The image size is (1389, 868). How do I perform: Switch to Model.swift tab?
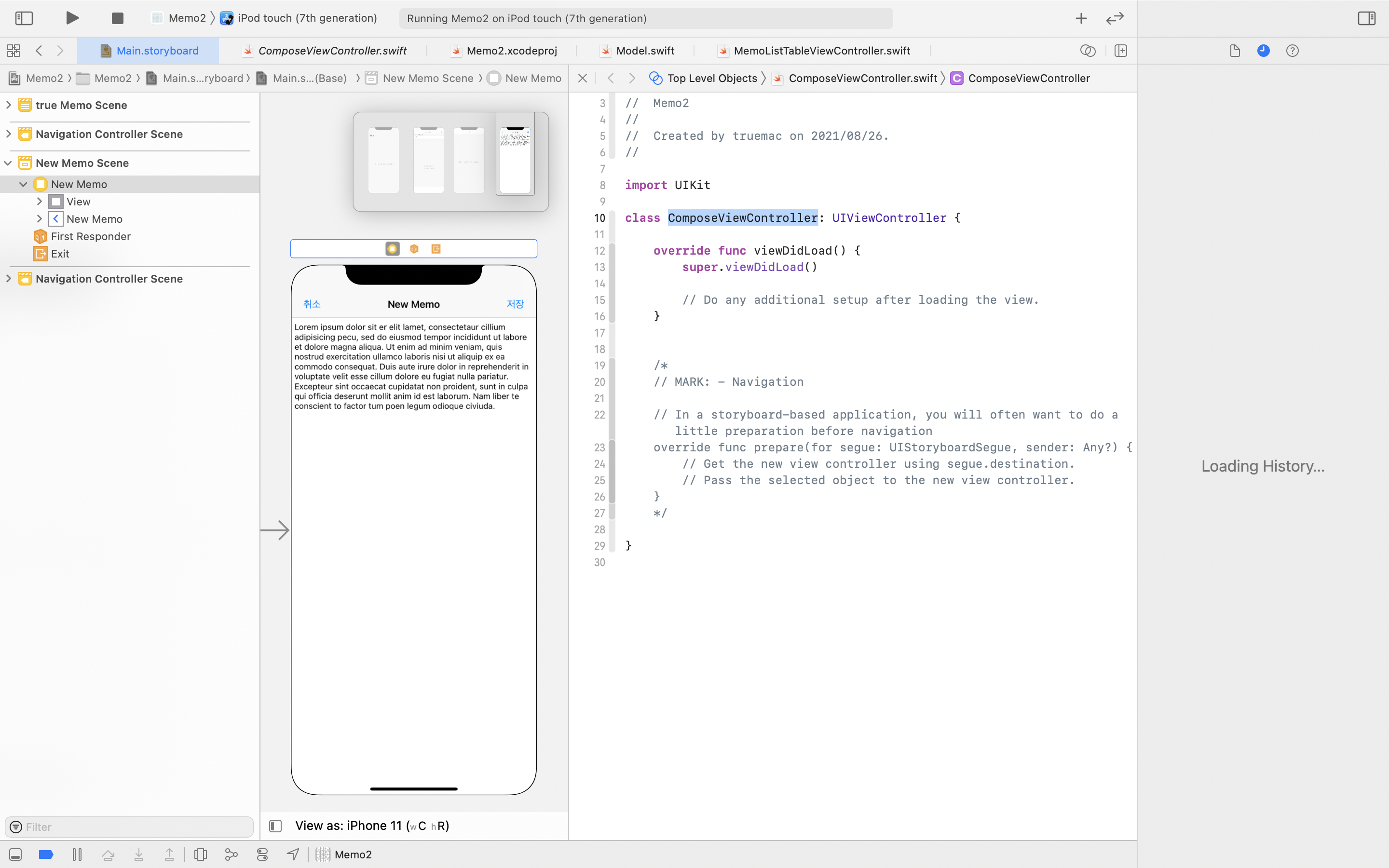coord(644,51)
